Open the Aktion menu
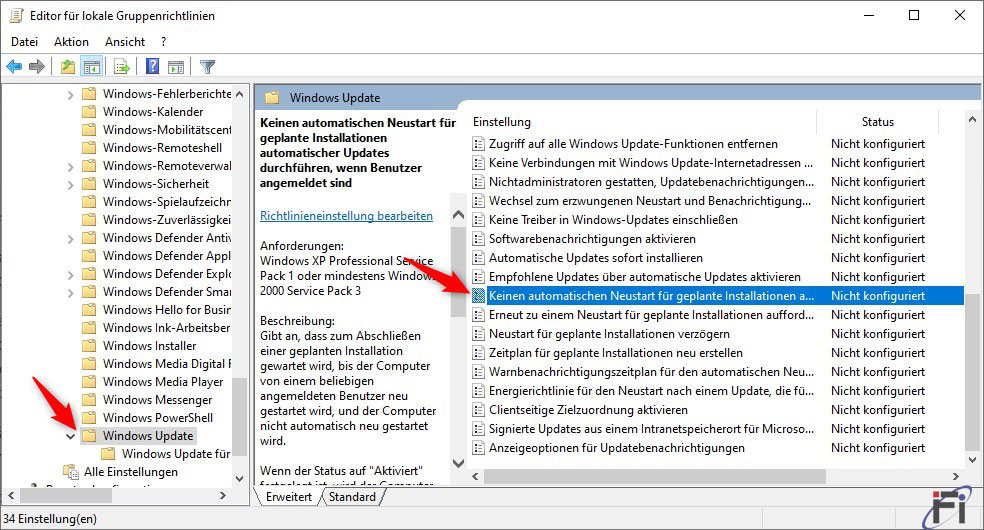The image size is (984, 530). coord(71,41)
